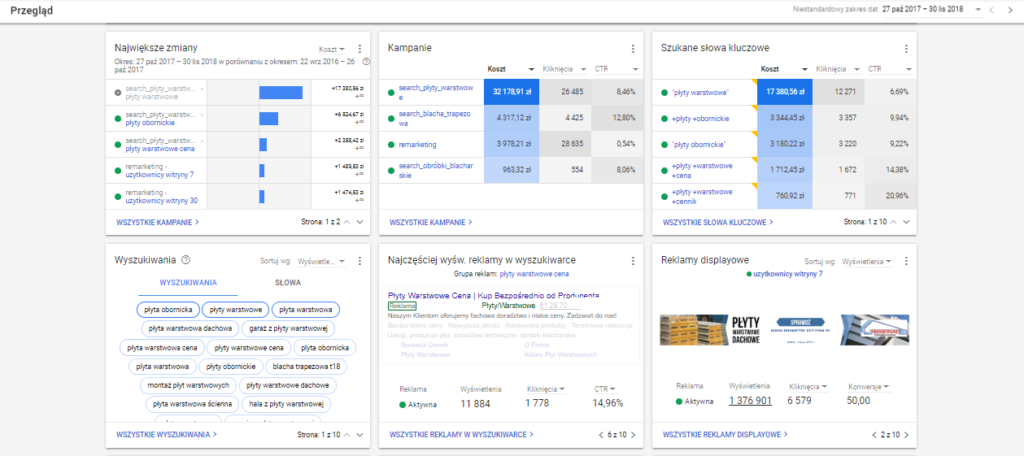The width and height of the screenshot is (1024, 456).
Task: Open the Szukane słowa kluczowe options menu
Action: coord(906,48)
